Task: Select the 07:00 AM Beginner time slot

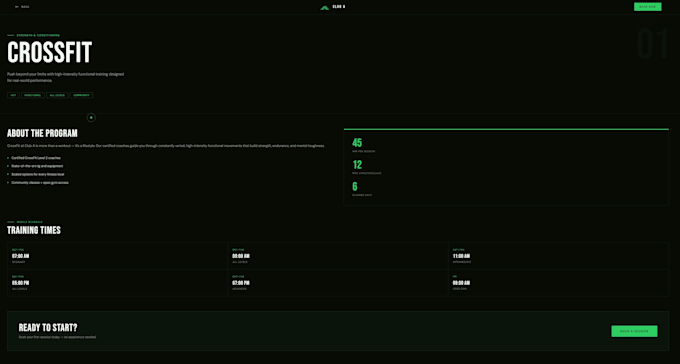Action: 118,256
